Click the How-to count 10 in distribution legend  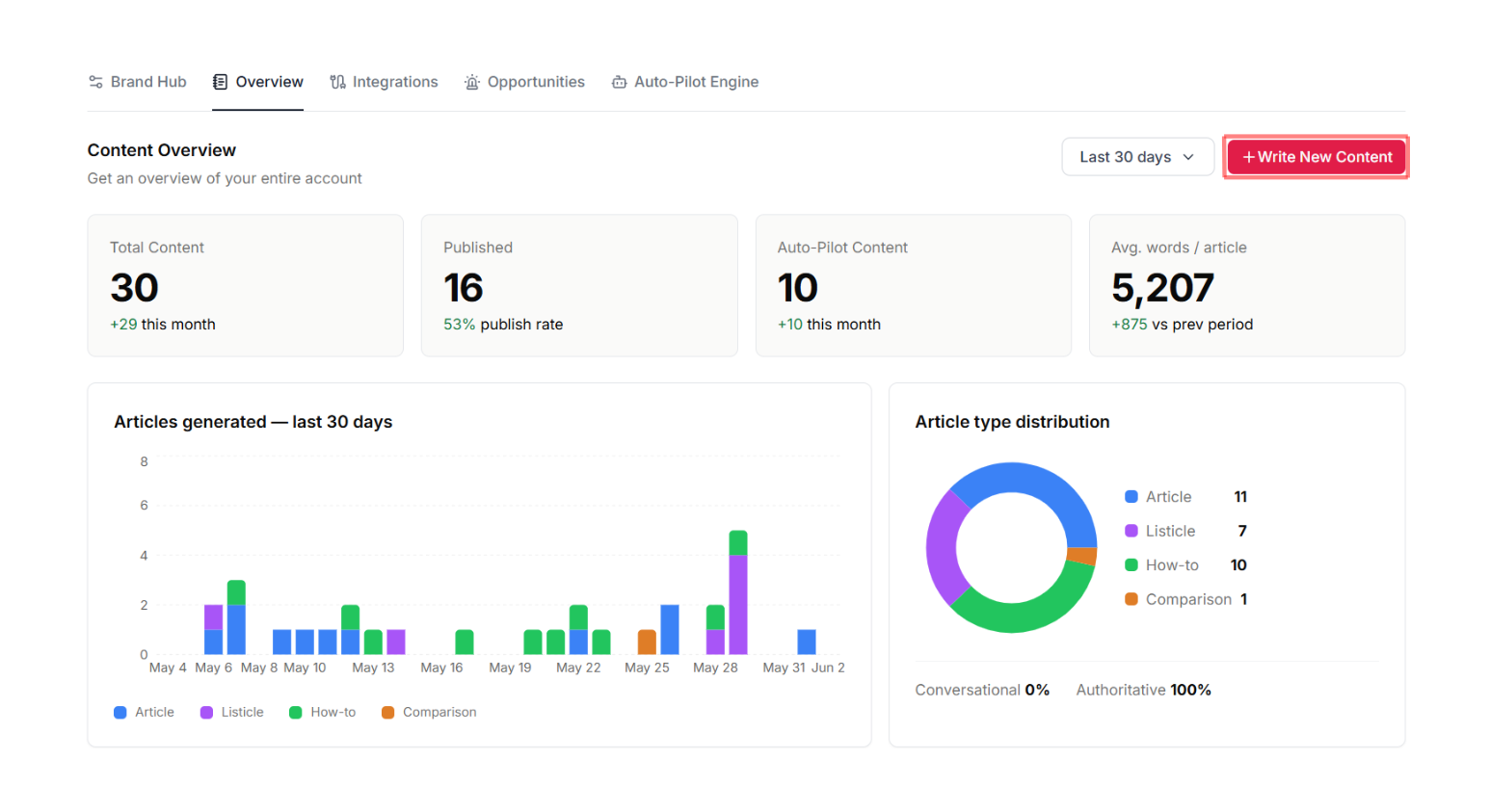1238,565
